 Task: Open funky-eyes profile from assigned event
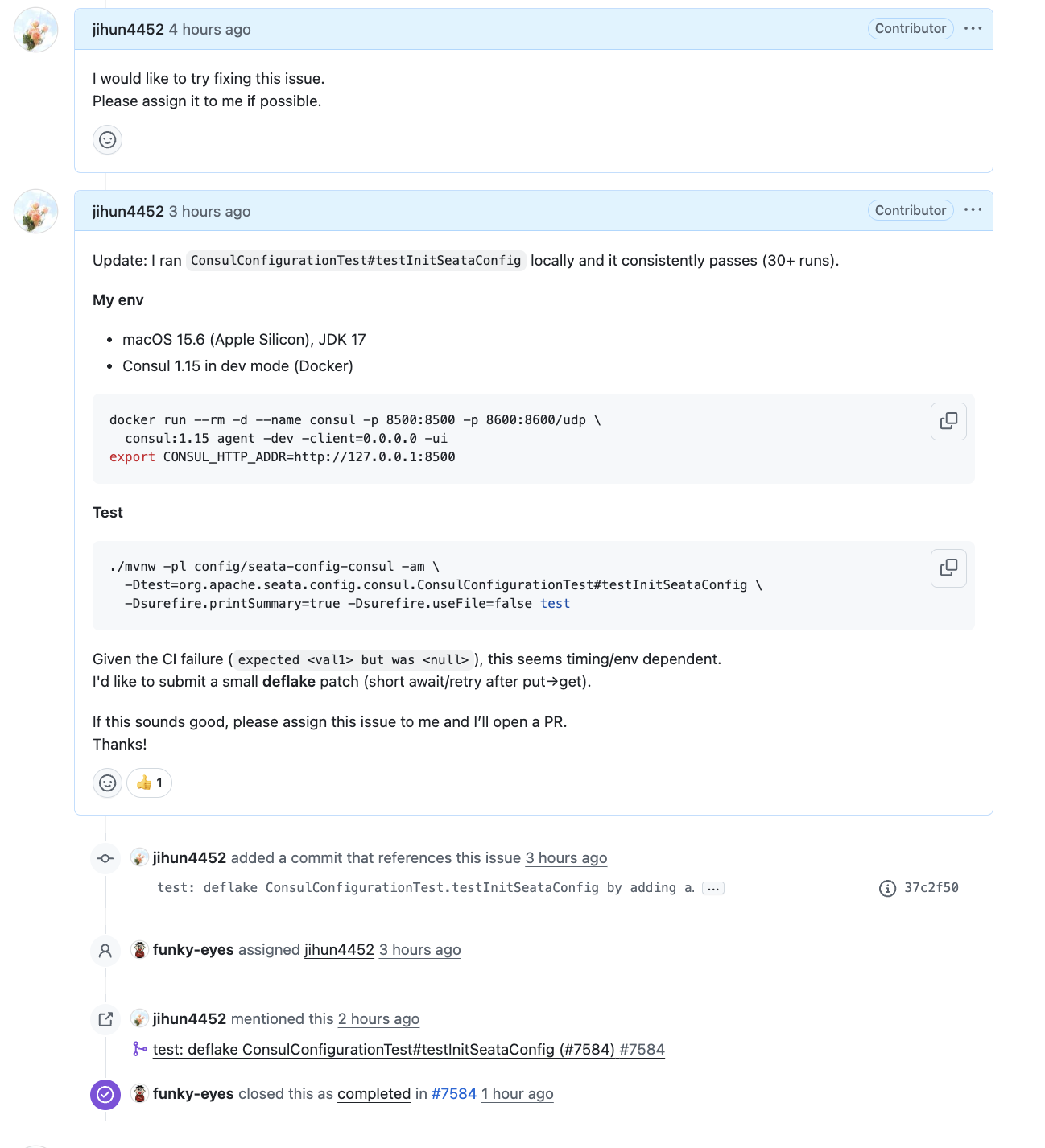click(x=193, y=949)
